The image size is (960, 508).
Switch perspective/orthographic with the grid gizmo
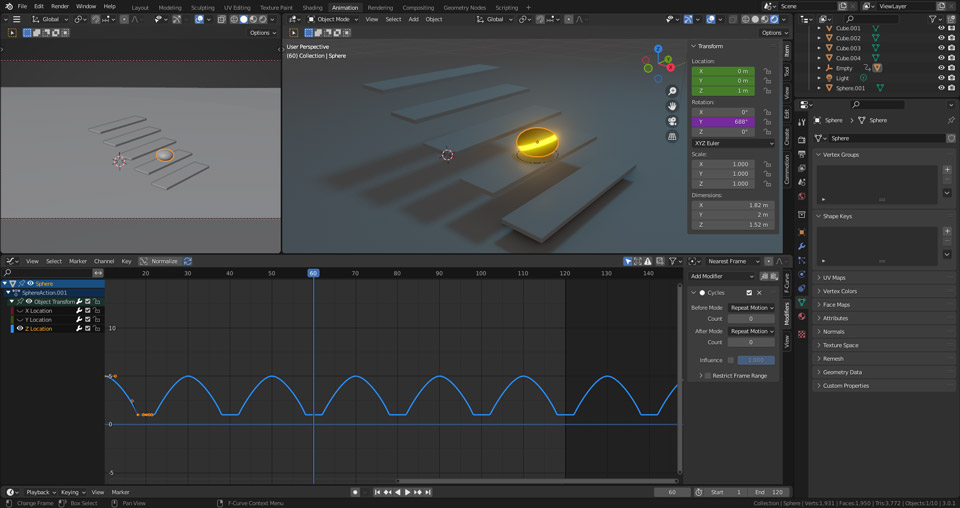(673, 136)
